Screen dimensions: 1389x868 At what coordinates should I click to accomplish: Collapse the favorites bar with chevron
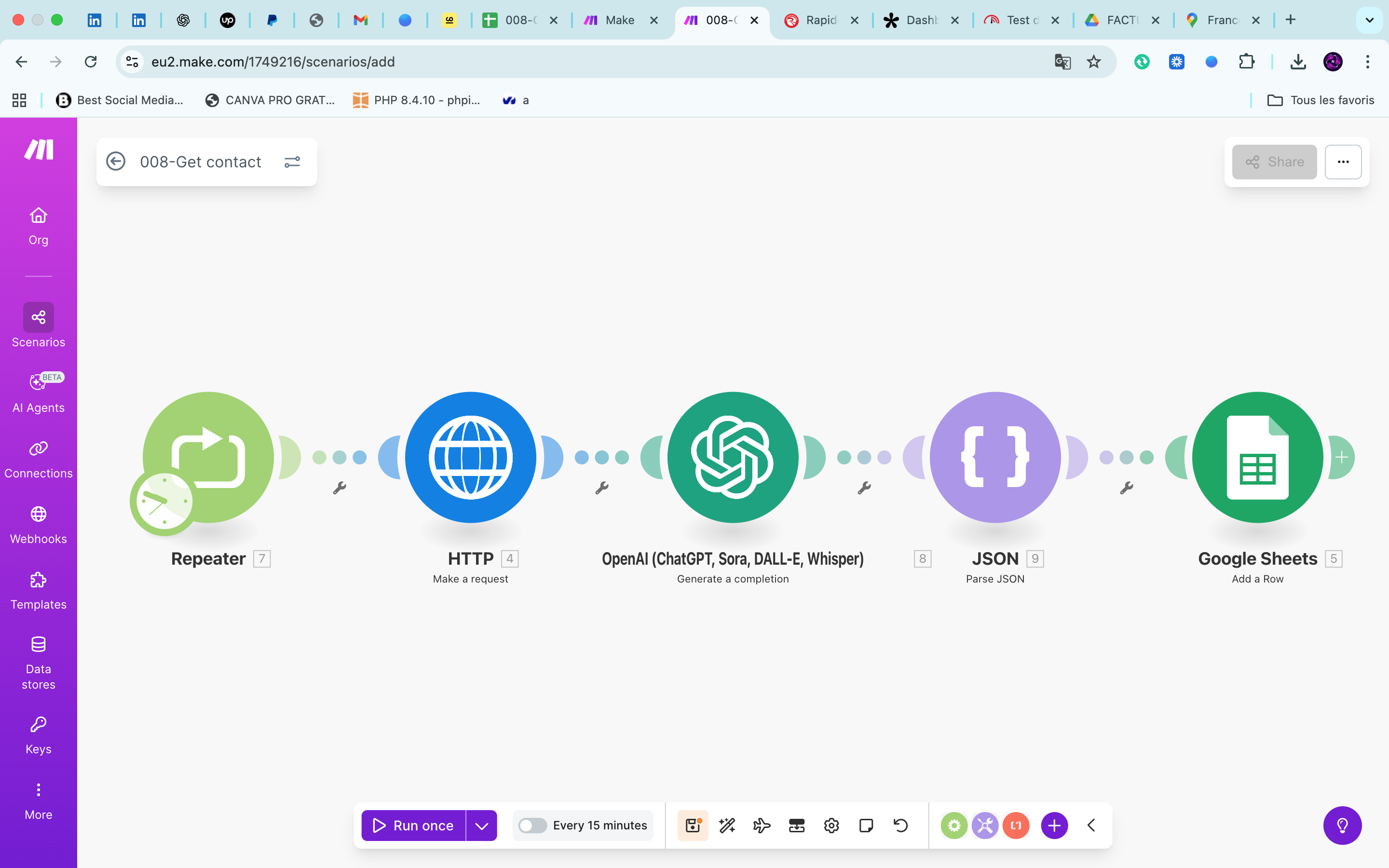click(x=1091, y=826)
